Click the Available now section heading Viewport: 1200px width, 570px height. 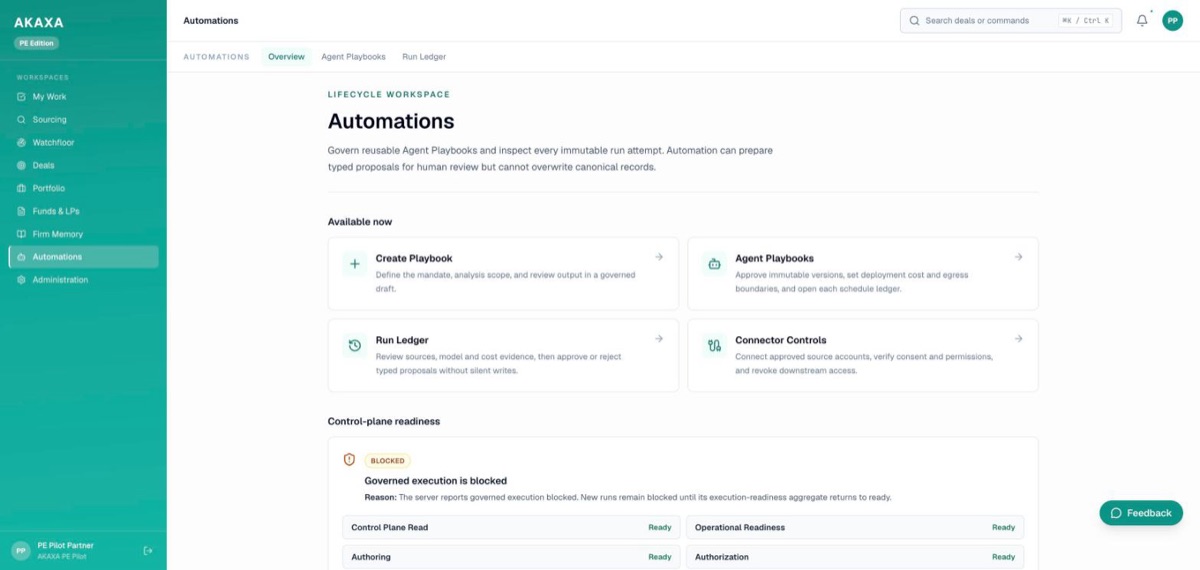pos(360,222)
